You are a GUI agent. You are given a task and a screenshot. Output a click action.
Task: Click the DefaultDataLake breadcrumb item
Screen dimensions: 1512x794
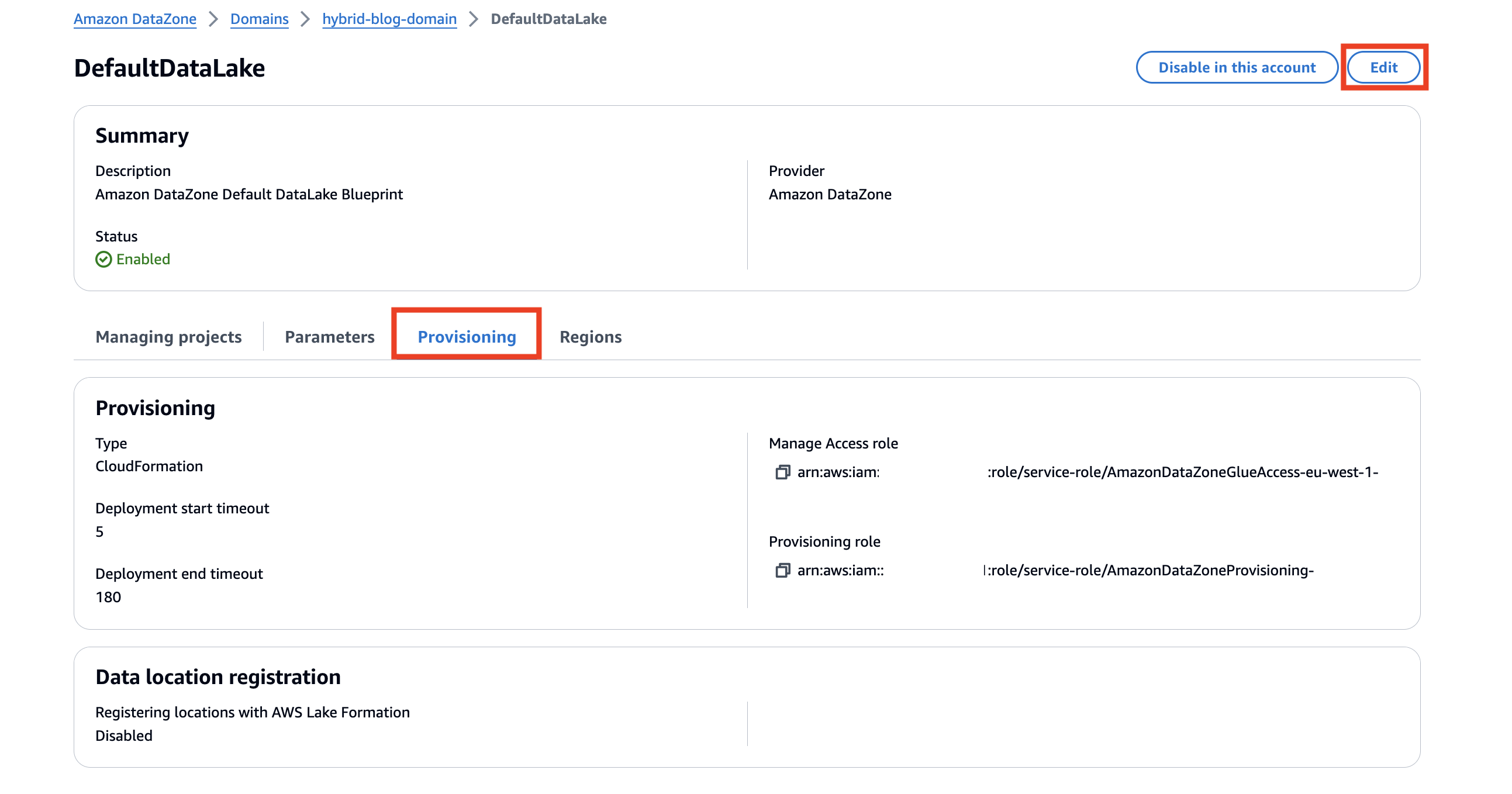pos(548,19)
